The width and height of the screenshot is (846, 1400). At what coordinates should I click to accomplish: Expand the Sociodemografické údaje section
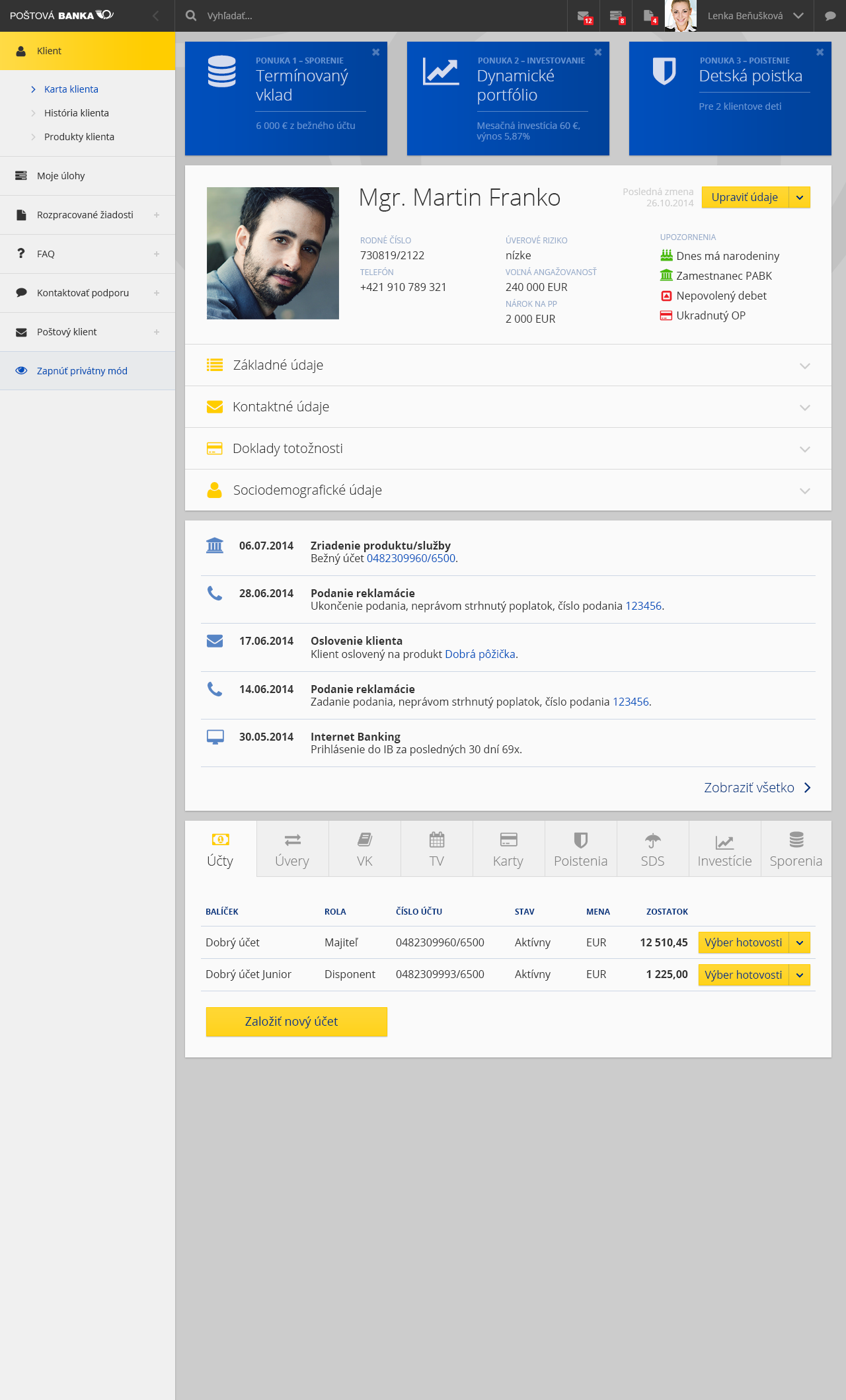[508, 490]
